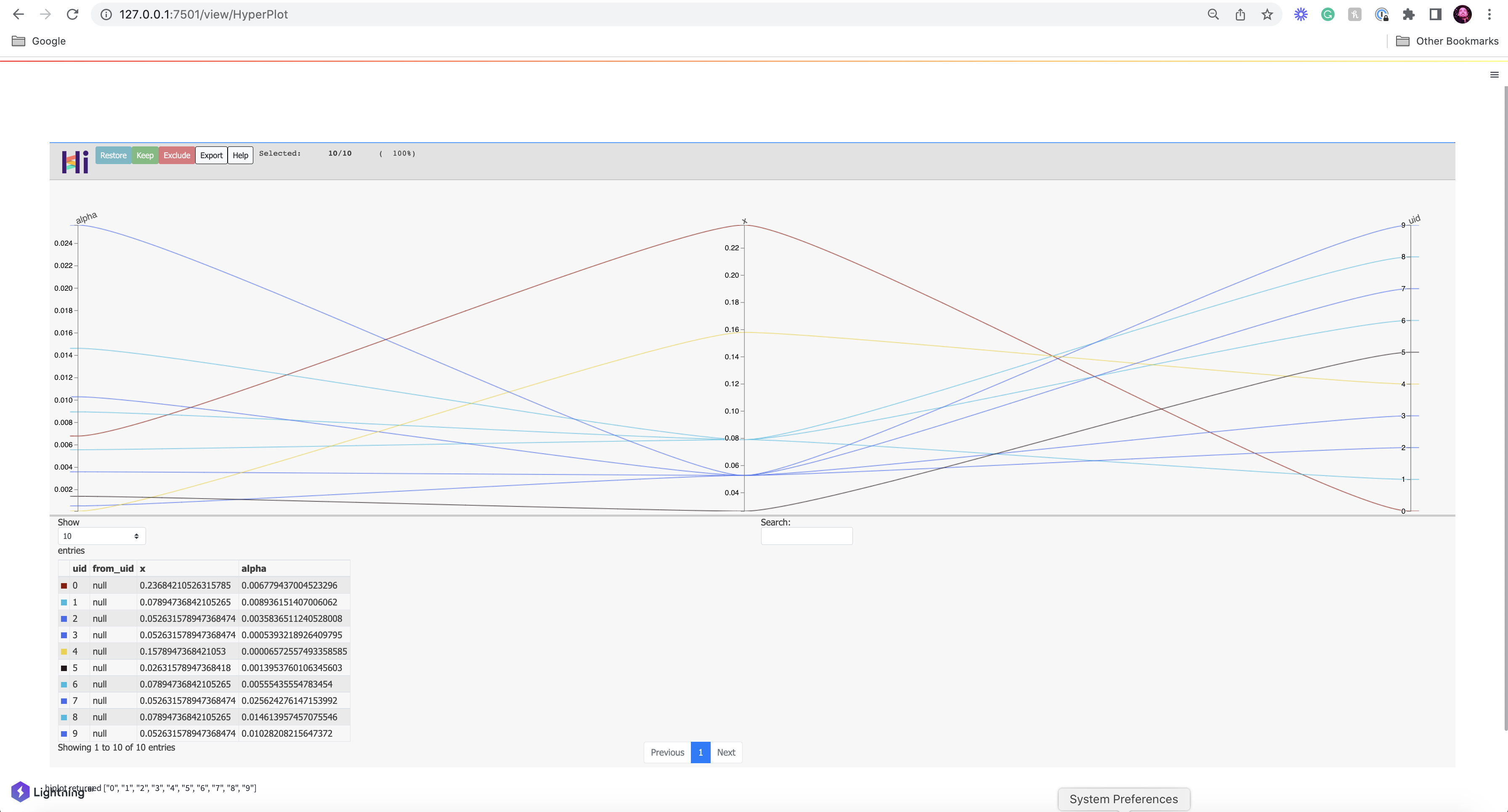Open the Grammarly extension icon
Screen dimensions: 1508x812
coord(1327,14)
